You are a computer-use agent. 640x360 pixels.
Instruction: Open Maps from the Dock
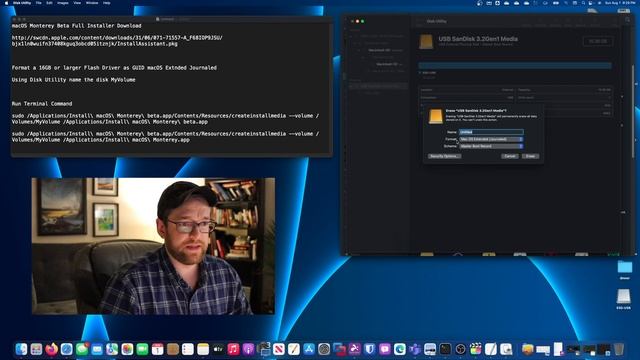click(x=112, y=349)
